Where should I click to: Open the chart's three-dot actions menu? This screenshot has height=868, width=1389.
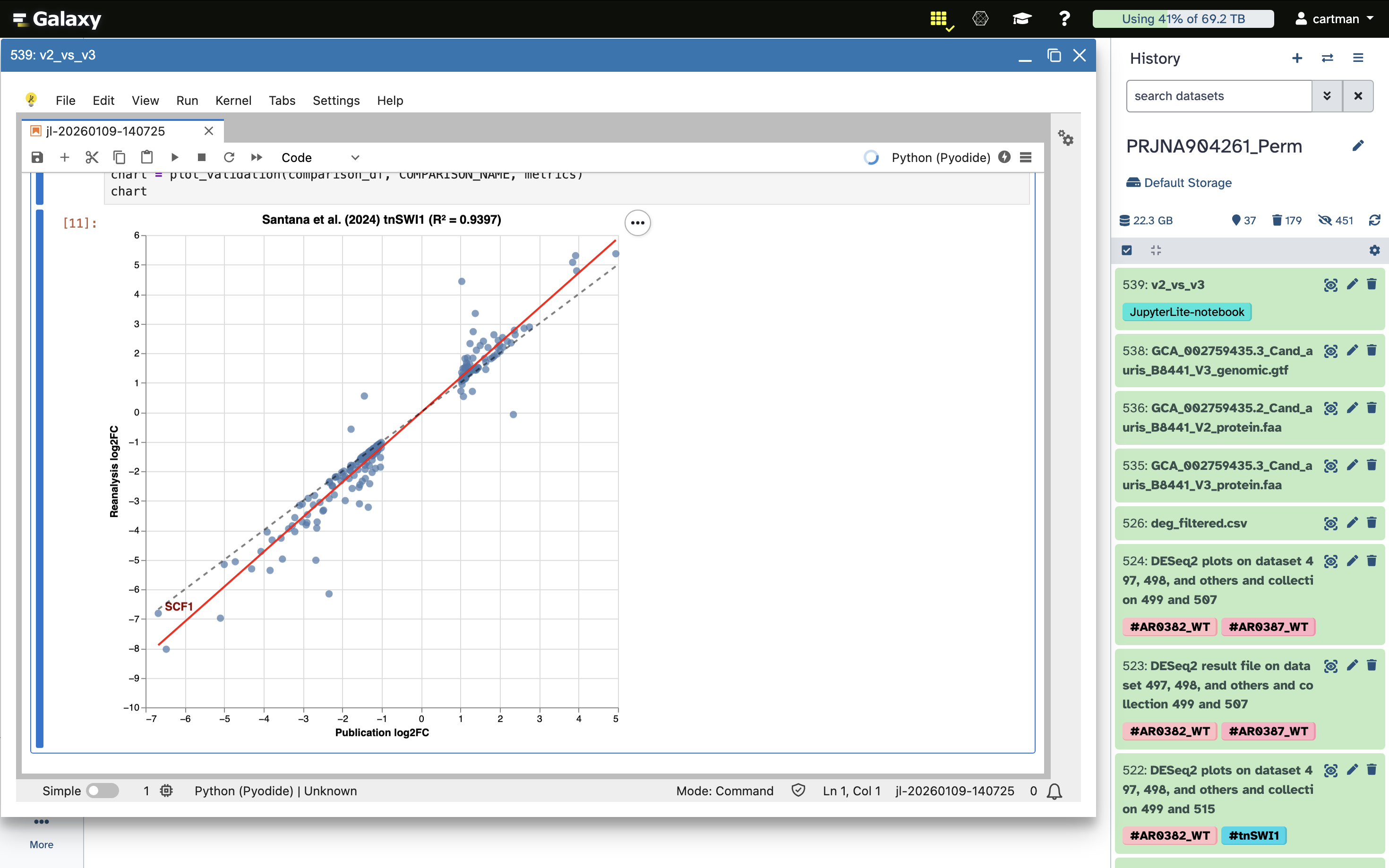point(637,223)
